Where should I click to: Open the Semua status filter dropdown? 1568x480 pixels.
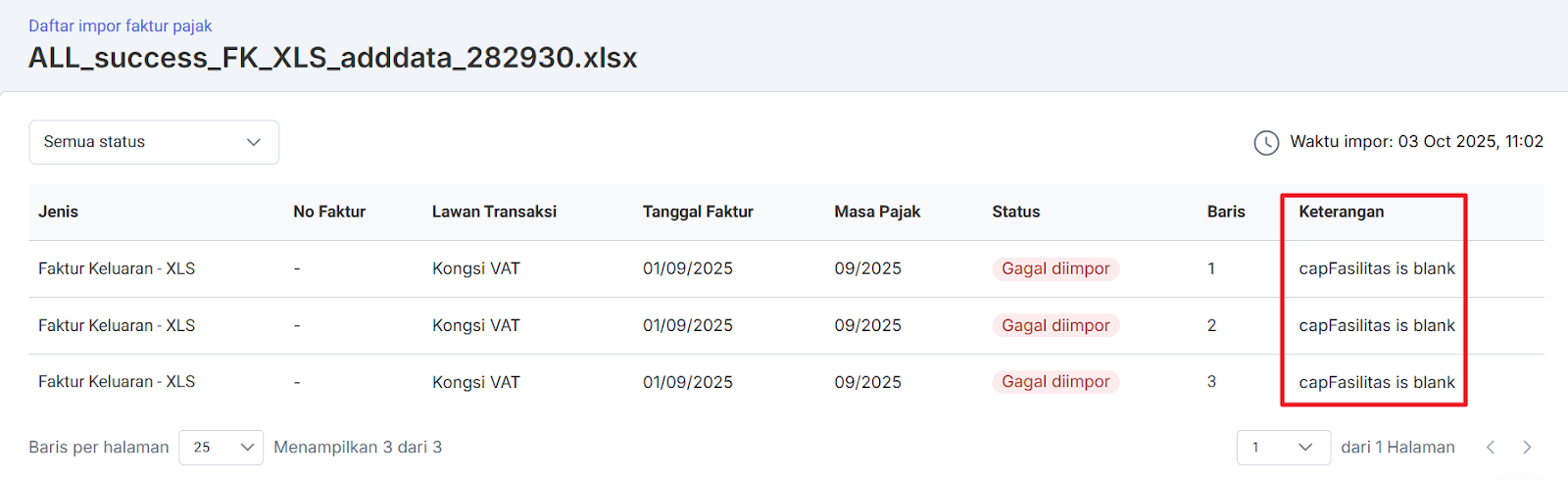(x=154, y=142)
